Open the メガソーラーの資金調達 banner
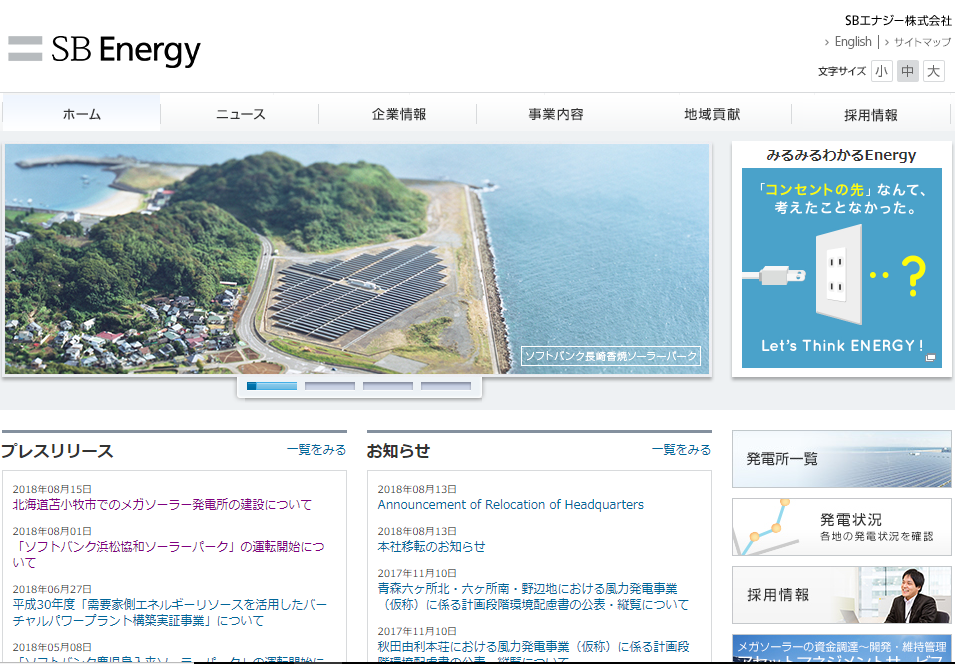Image resolution: width=955 pixels, height=664 pixels. coord(842,649)
